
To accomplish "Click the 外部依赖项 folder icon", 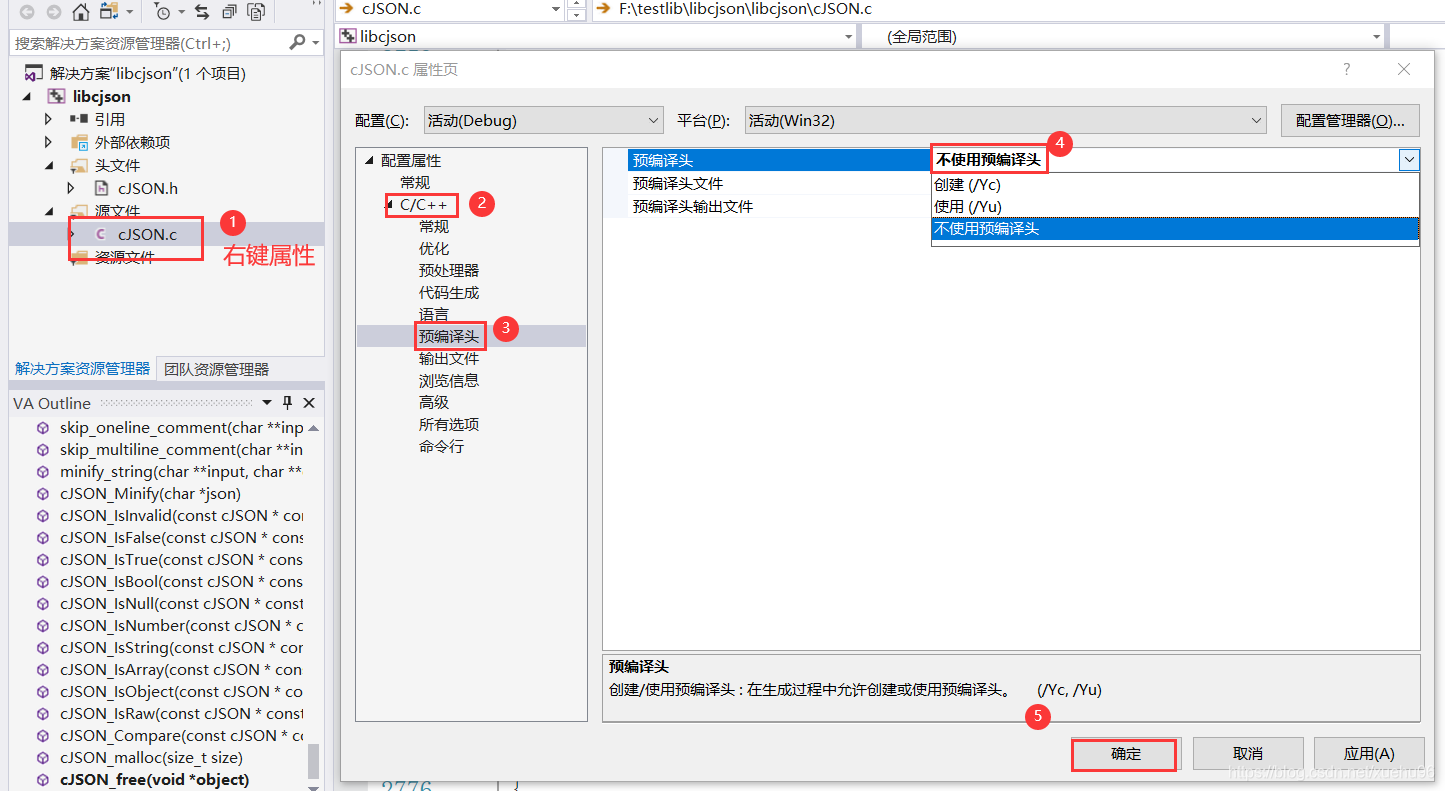I will point(79,142).
